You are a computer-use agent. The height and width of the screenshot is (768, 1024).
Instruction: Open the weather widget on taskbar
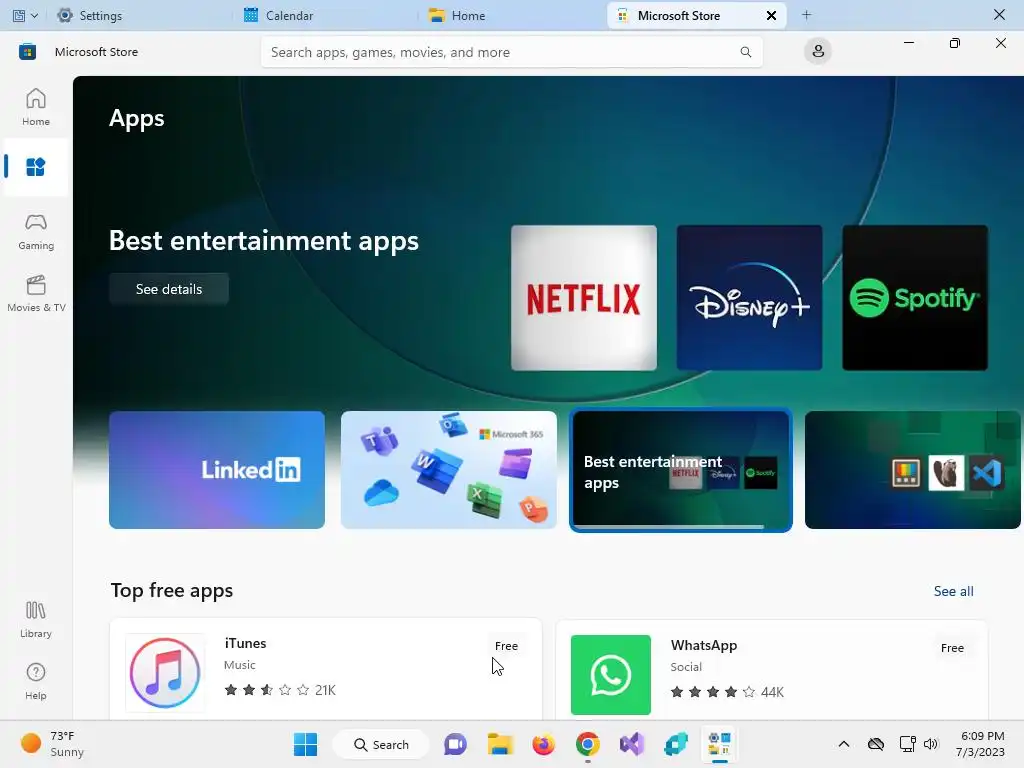click(52, 744)
